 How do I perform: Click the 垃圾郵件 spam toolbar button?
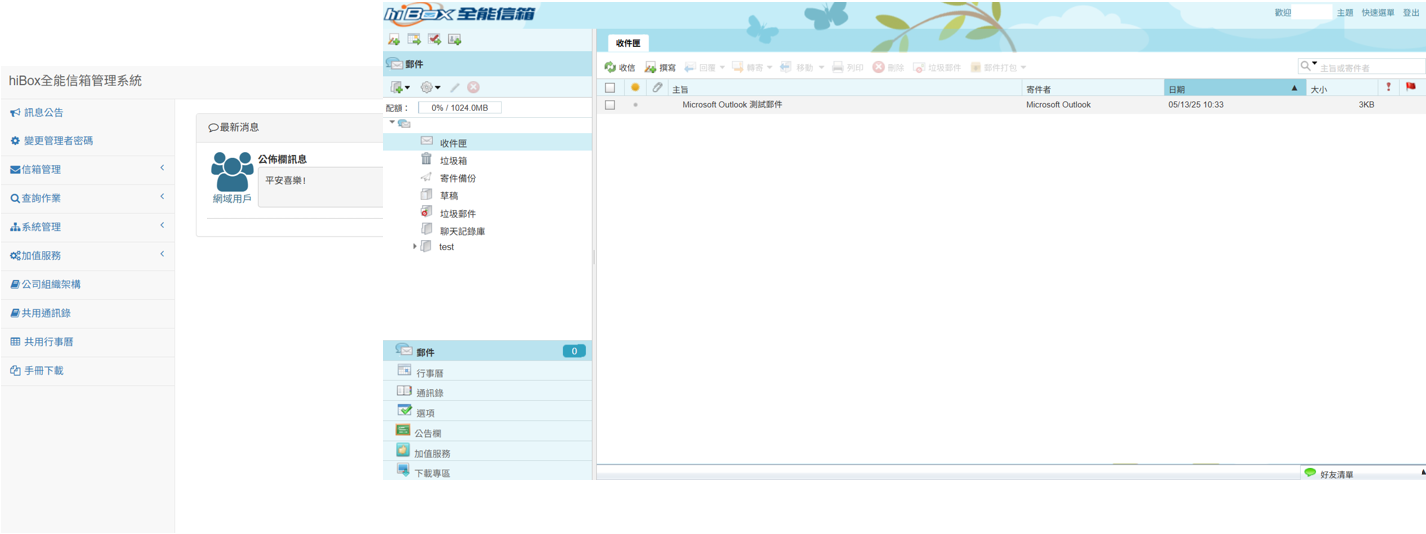936,67
